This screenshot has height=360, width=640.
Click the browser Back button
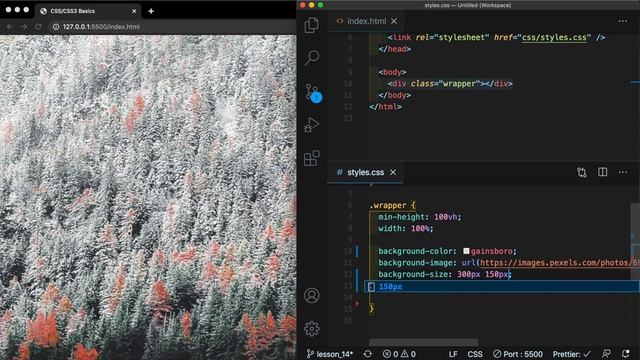10,27
